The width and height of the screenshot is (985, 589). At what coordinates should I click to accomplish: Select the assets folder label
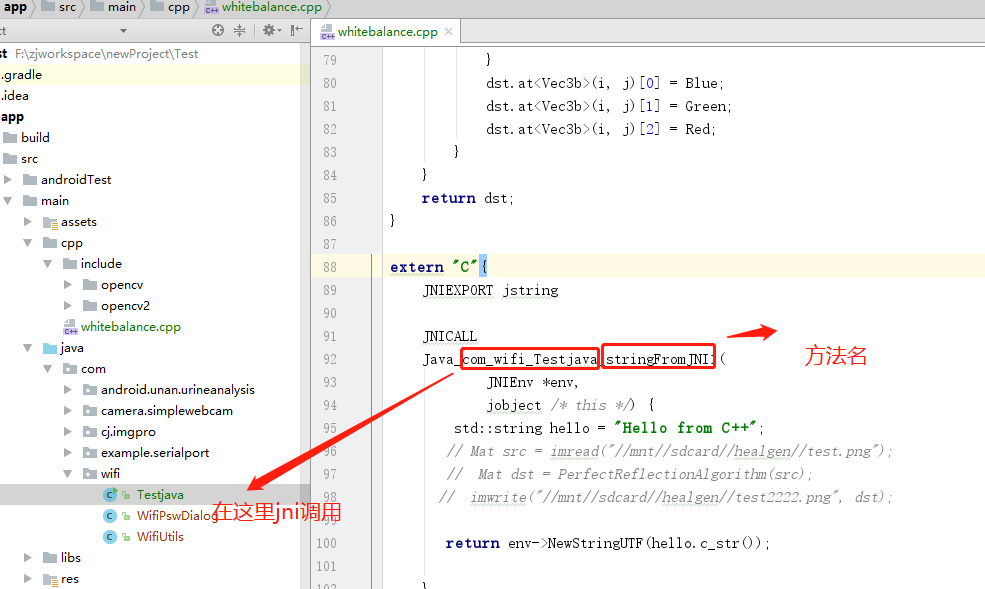pyautogui.click(x=79, y=222)
